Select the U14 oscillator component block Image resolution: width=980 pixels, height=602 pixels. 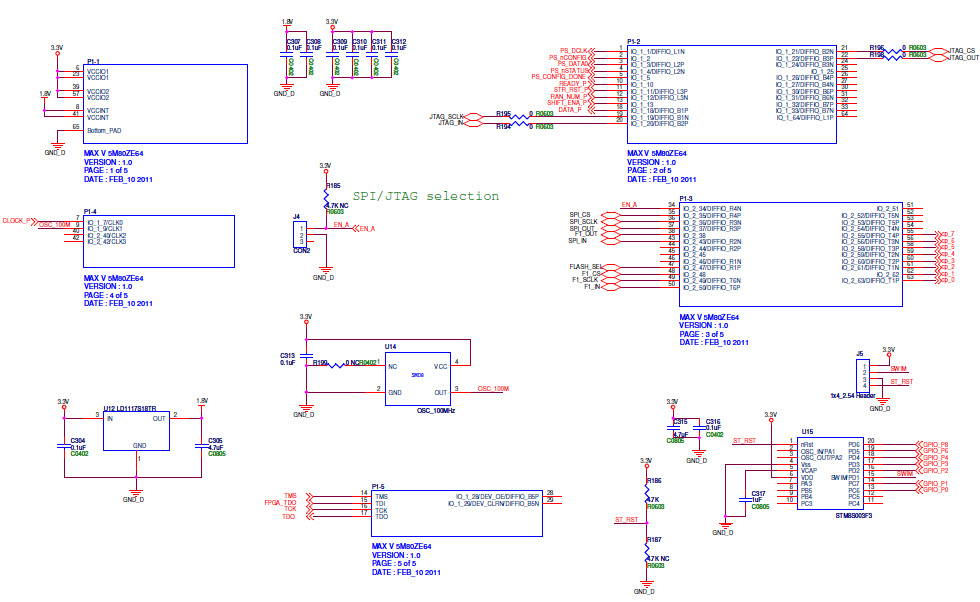click(419, 378)
